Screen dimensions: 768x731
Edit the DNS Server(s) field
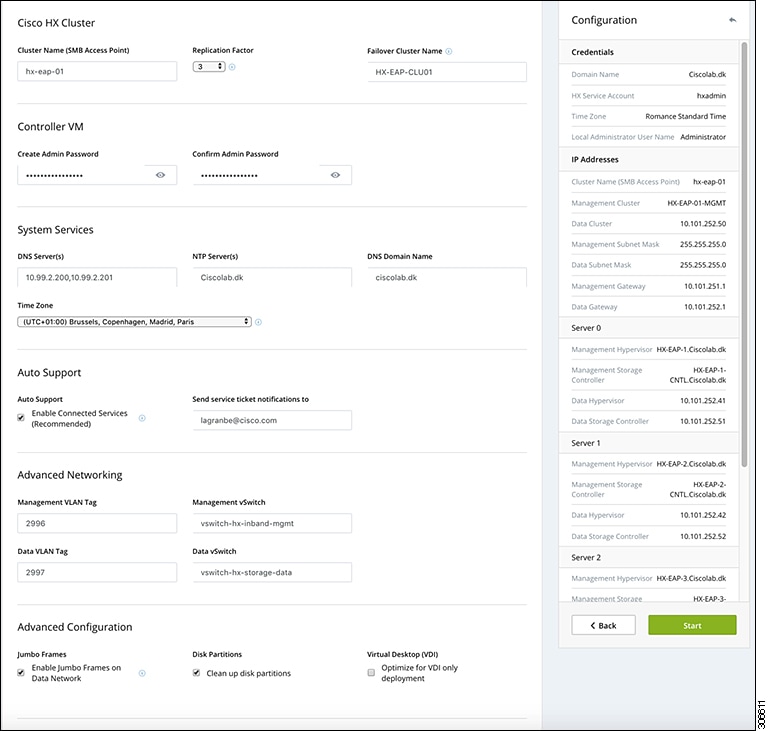tap(97, 277)
